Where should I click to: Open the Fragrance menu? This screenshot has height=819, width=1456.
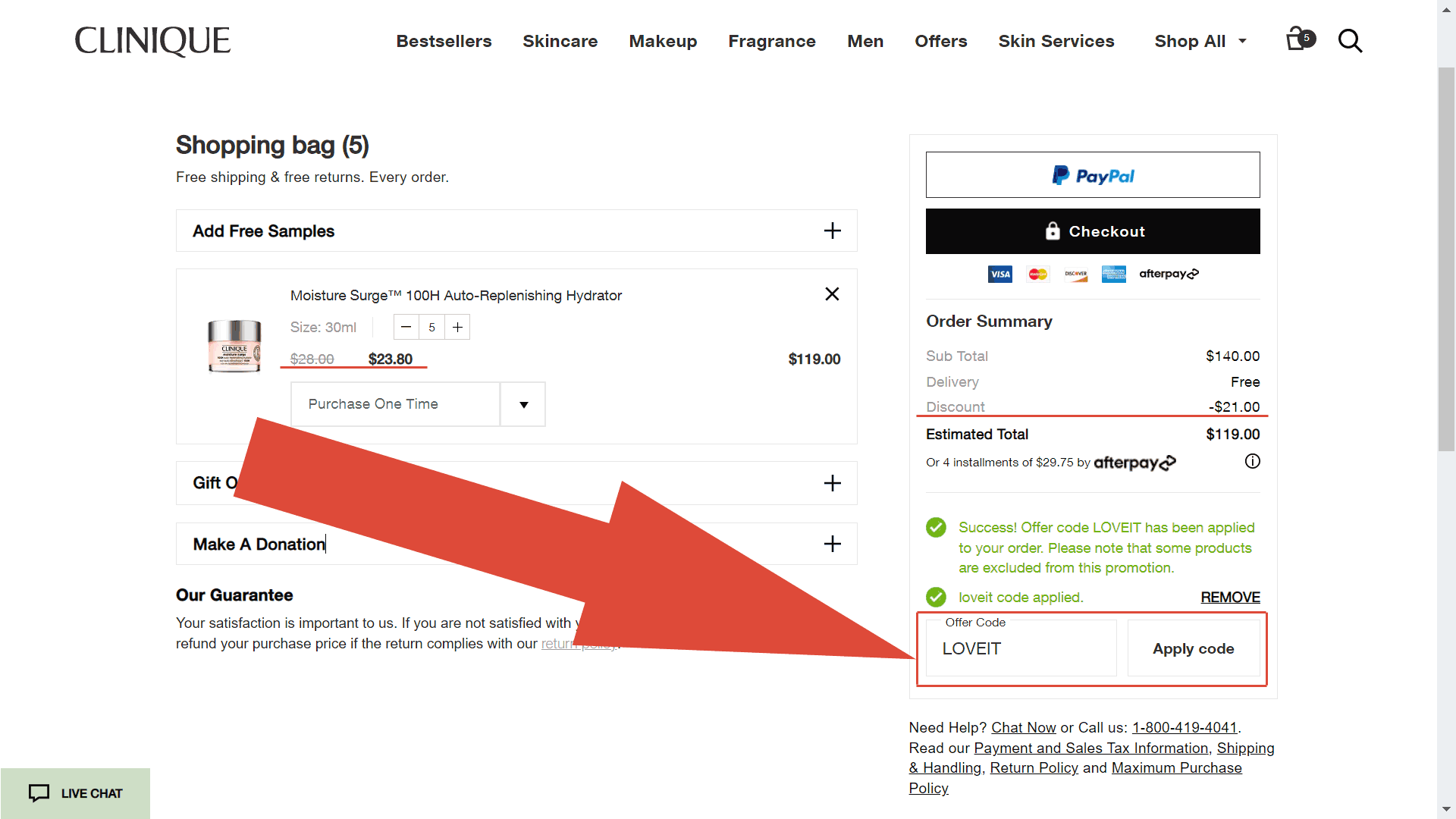click(x=772, y=41)
